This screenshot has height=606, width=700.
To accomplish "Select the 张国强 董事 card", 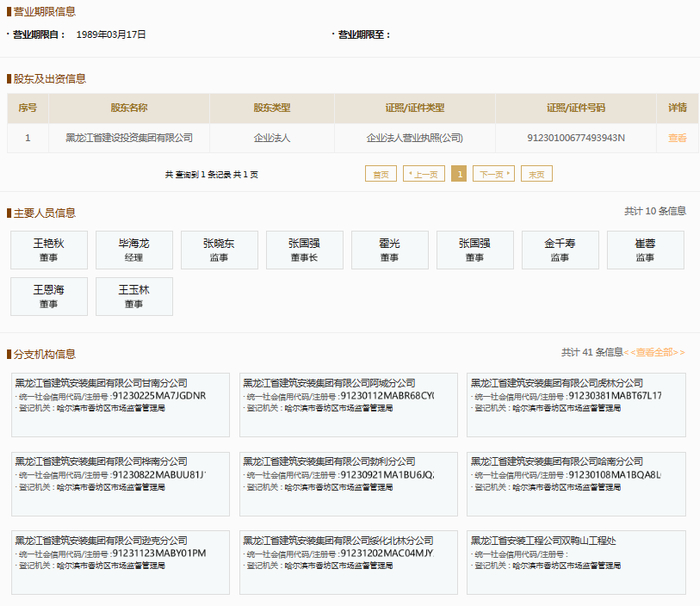I will 475,250.
